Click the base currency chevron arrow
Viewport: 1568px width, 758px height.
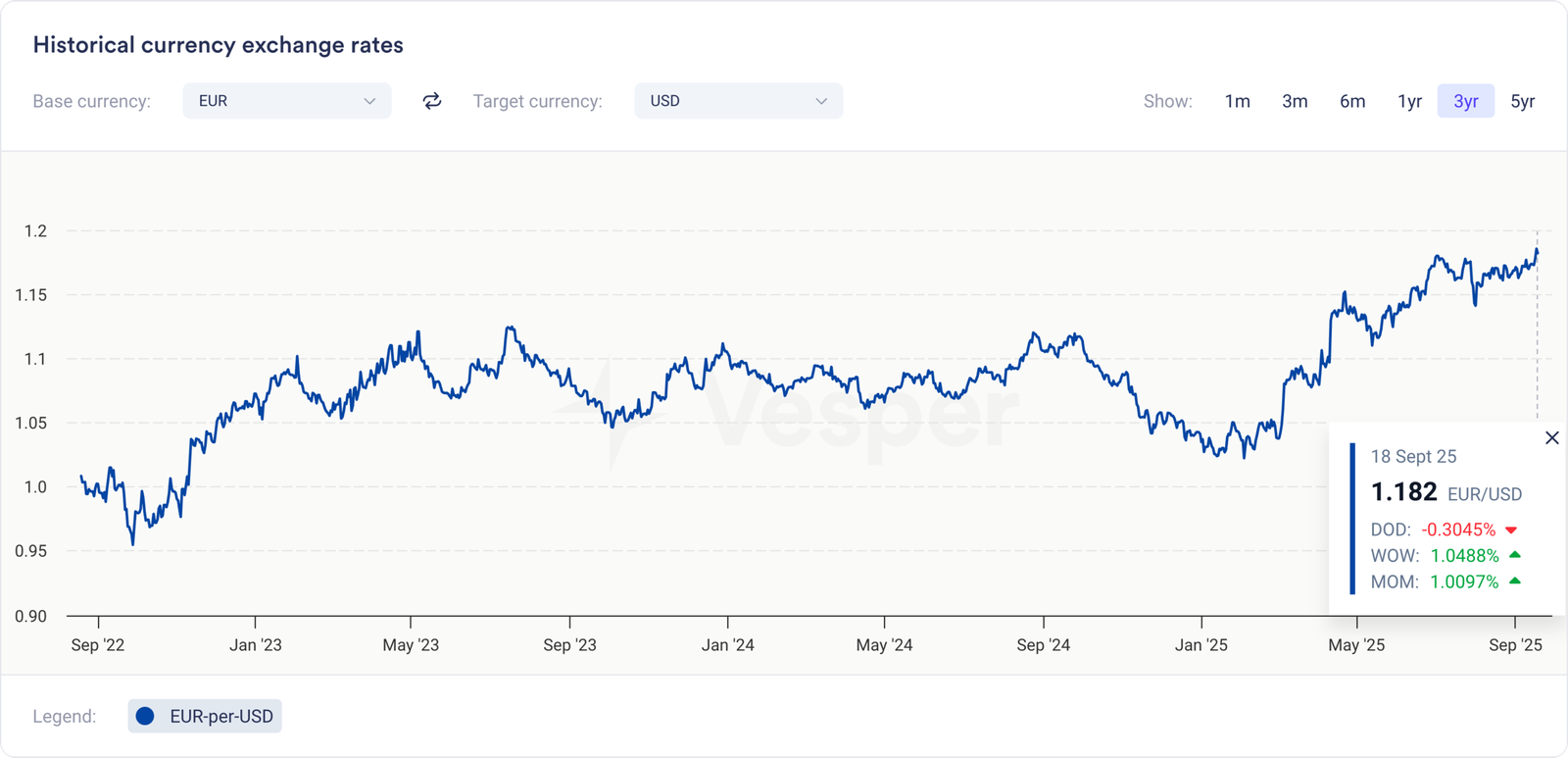click(369, 101)
